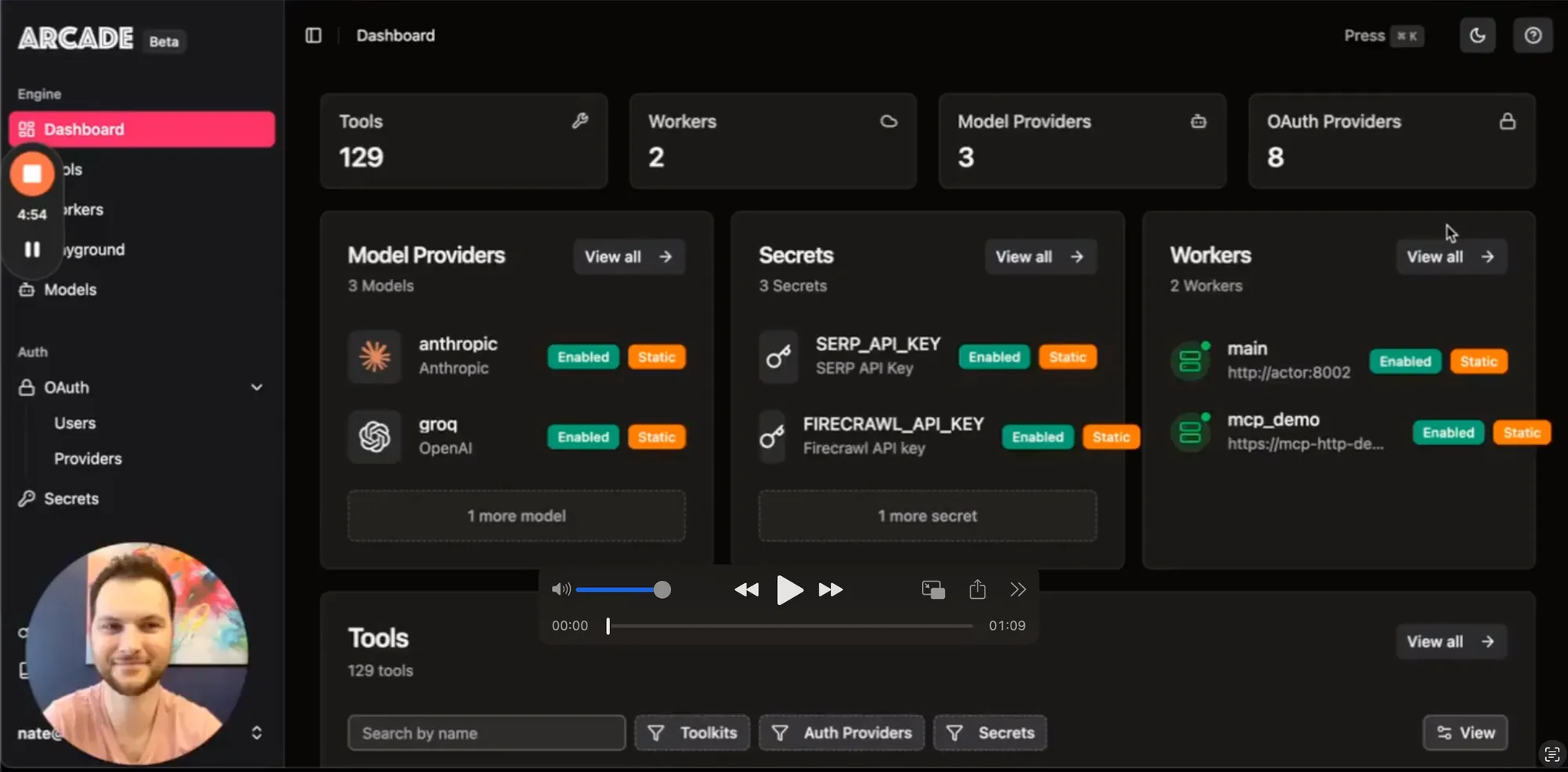
Task: Stop the screen recording
Action: [x=32, y=173]
